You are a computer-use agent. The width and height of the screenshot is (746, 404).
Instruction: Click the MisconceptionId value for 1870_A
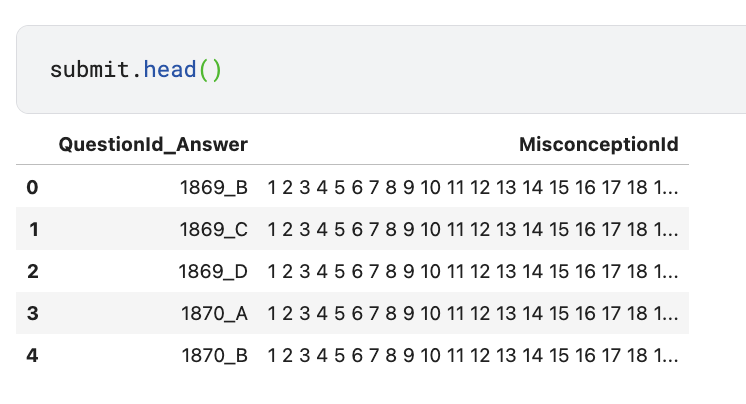point(473,313)
